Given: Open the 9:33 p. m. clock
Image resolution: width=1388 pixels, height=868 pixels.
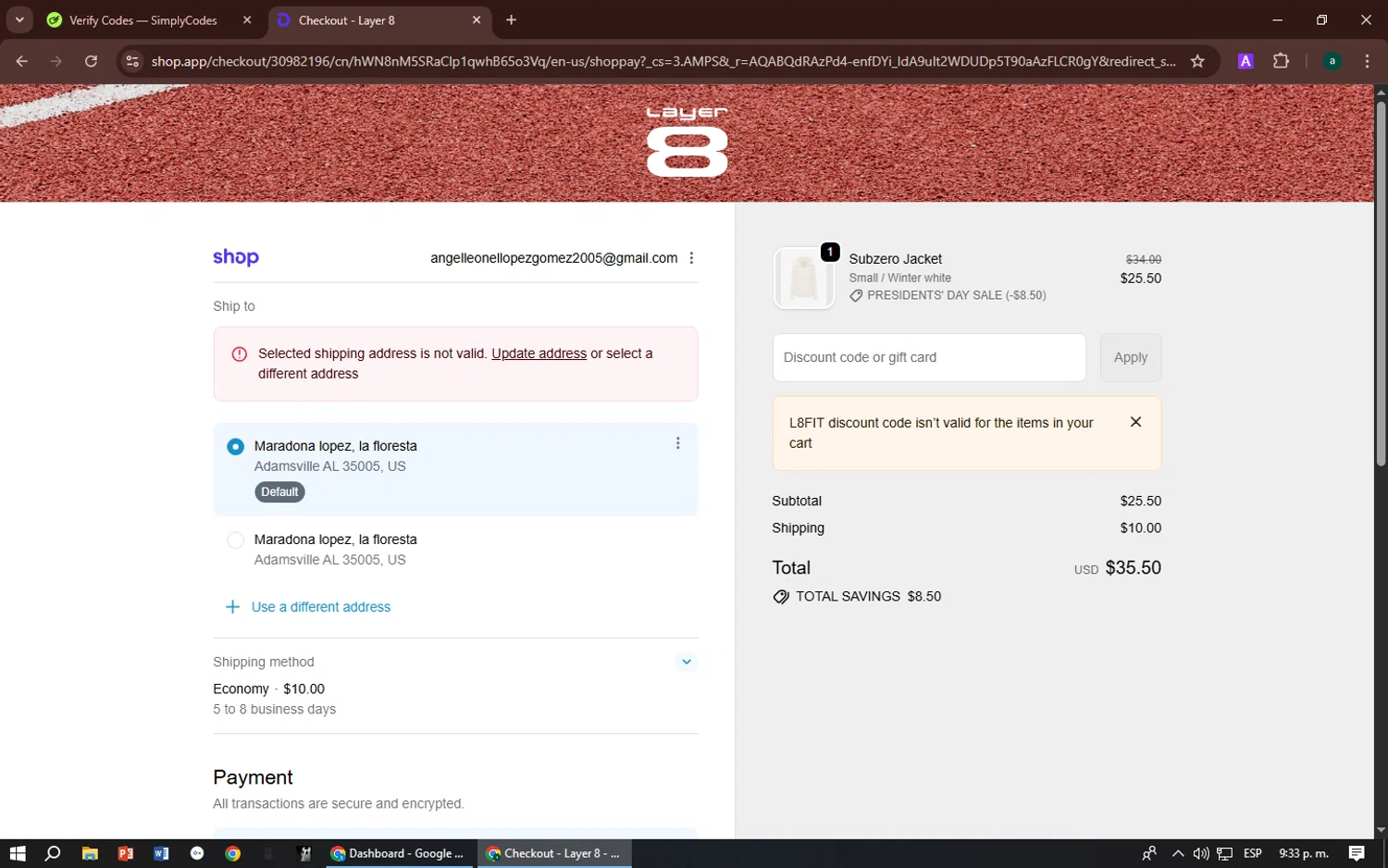Looking at the screenshot, I should (1303, 853).
